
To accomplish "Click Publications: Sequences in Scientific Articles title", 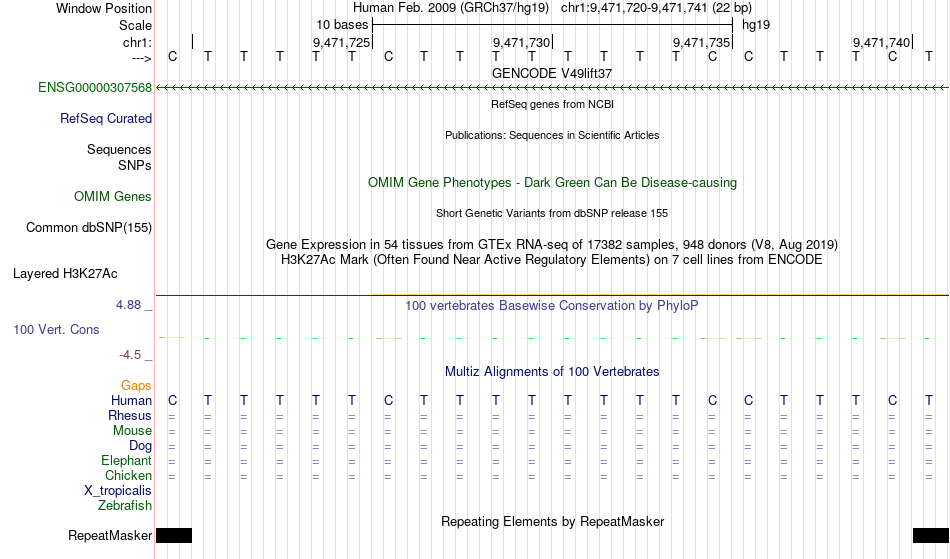I will 552,135.
